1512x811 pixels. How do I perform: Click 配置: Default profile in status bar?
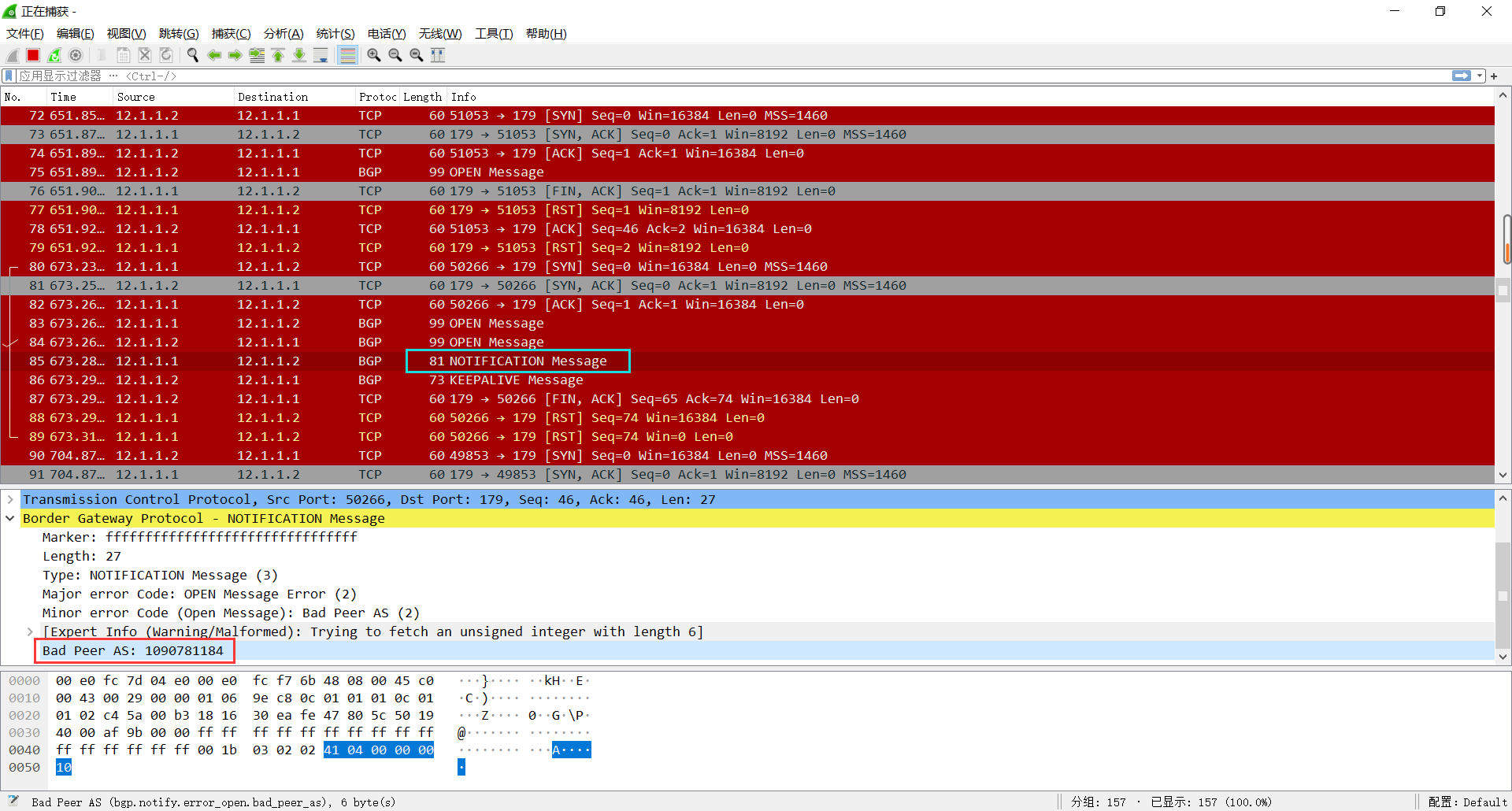tap(1467, 802)
